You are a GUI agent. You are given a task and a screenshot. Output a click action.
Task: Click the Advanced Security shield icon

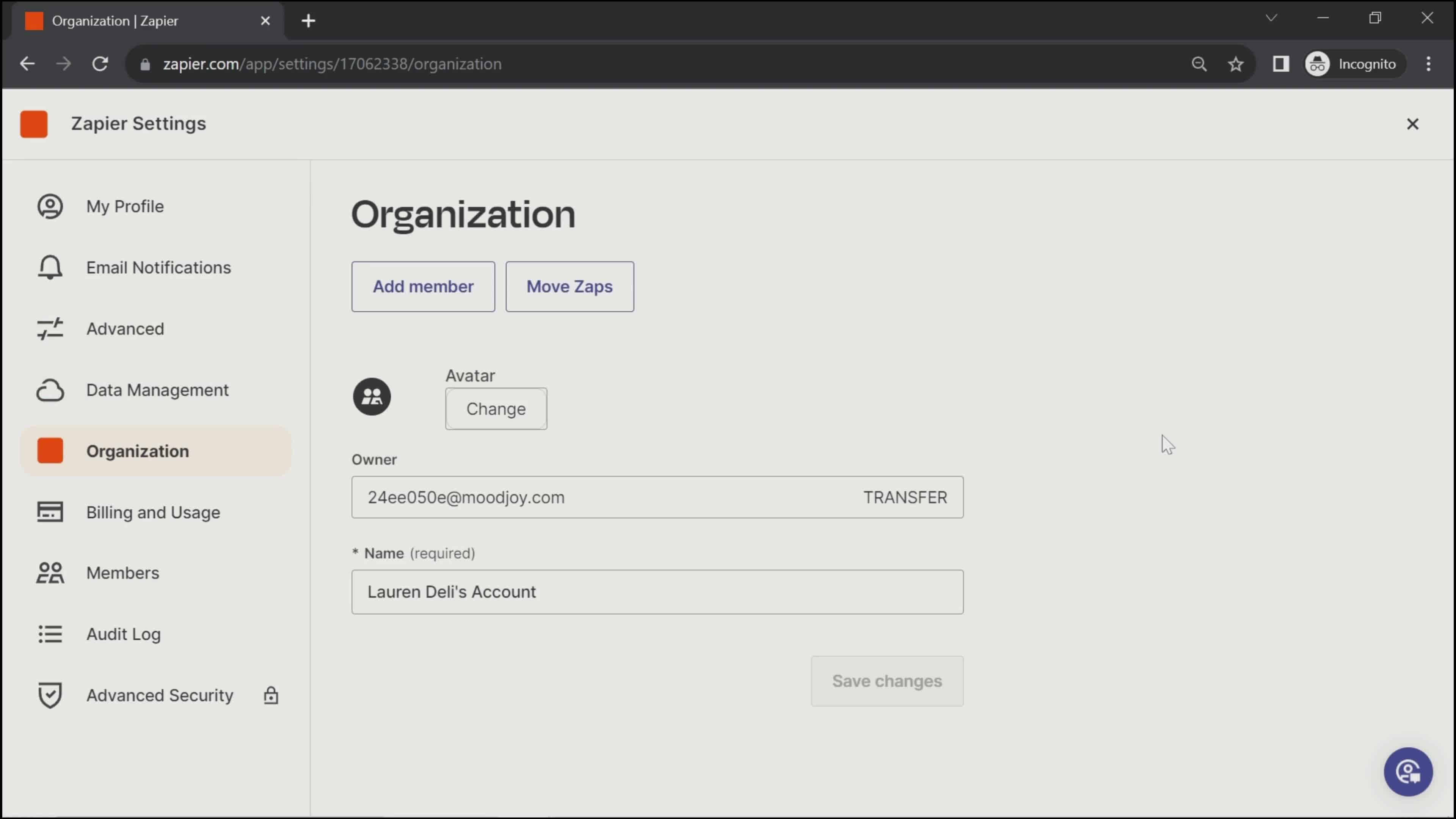click(51, 695)
